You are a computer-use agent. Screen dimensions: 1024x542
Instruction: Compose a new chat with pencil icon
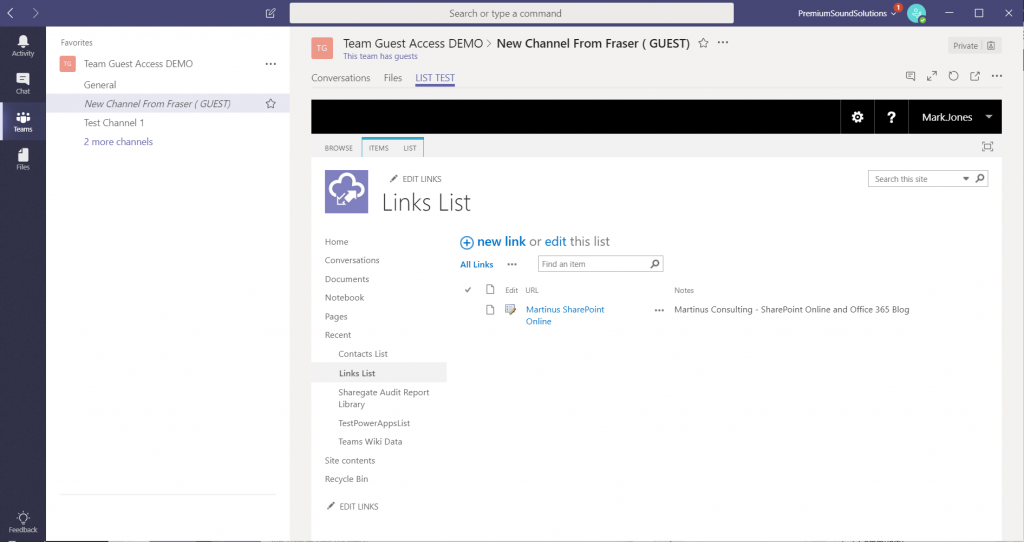pyautogui.click(x=270, y=13)
